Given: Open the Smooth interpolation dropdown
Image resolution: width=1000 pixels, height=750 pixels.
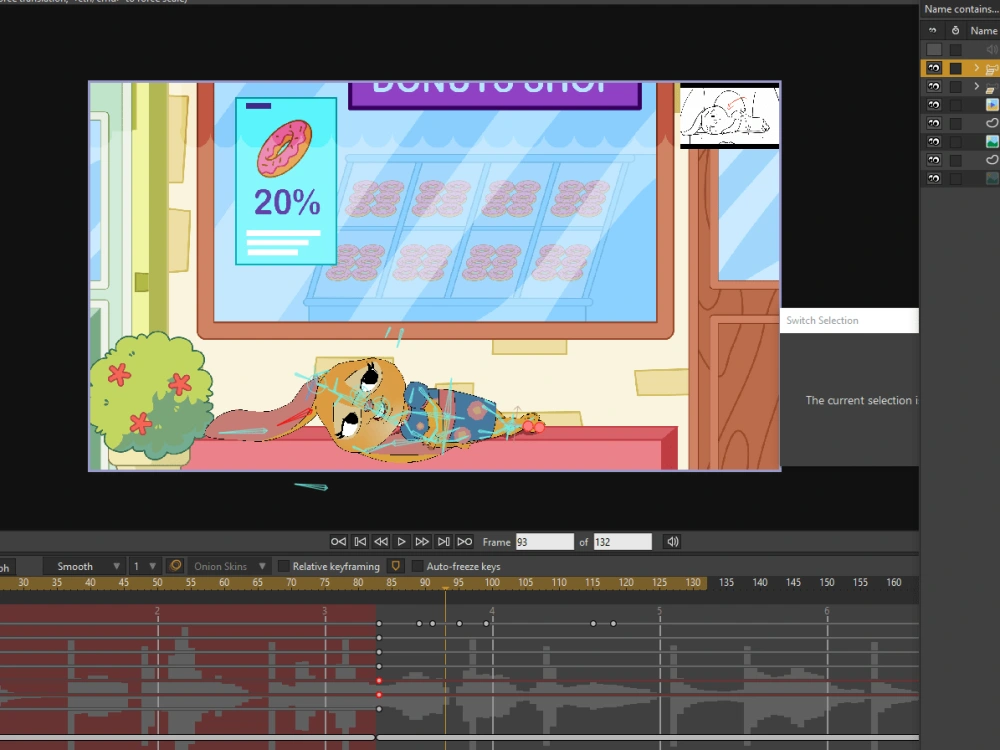Looking at the screenshot, I should [82, 566].
